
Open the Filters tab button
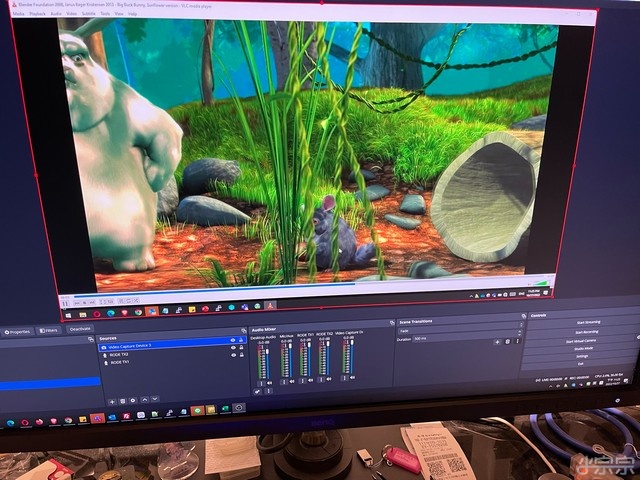[46, 329]
